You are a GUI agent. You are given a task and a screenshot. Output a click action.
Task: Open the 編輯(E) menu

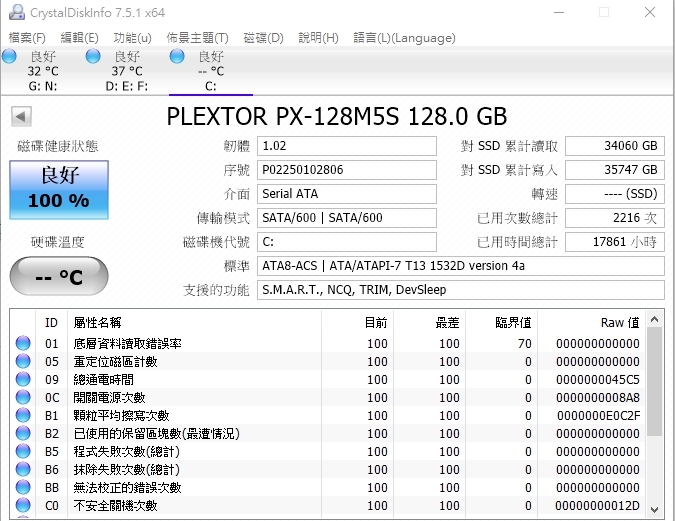point(79,38)
